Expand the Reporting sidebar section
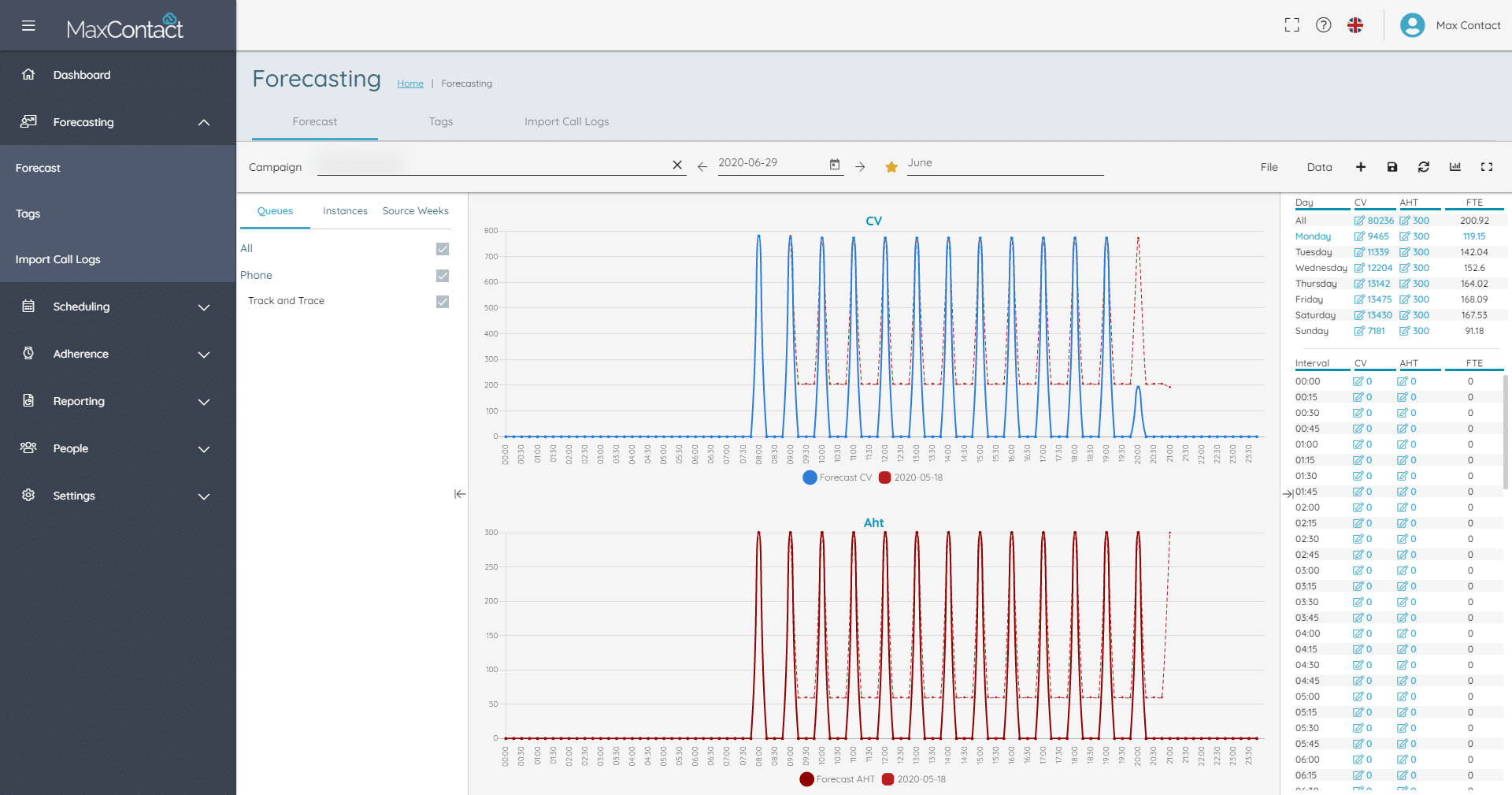The width and height of the screenshot is (1512, 795). (204, 402)
